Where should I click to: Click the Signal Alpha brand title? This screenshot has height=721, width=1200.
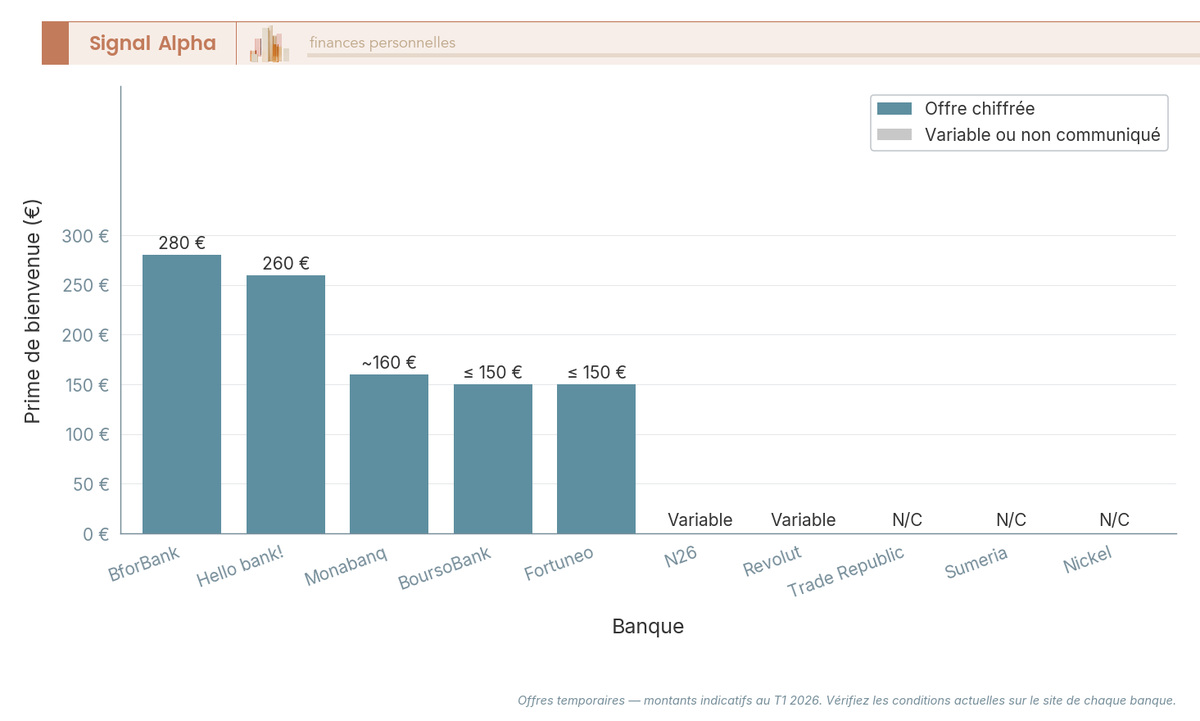(x=152, y=43)
